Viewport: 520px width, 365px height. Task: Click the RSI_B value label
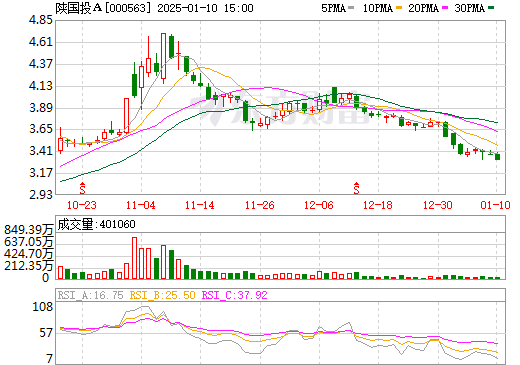[x=162, y=295]
